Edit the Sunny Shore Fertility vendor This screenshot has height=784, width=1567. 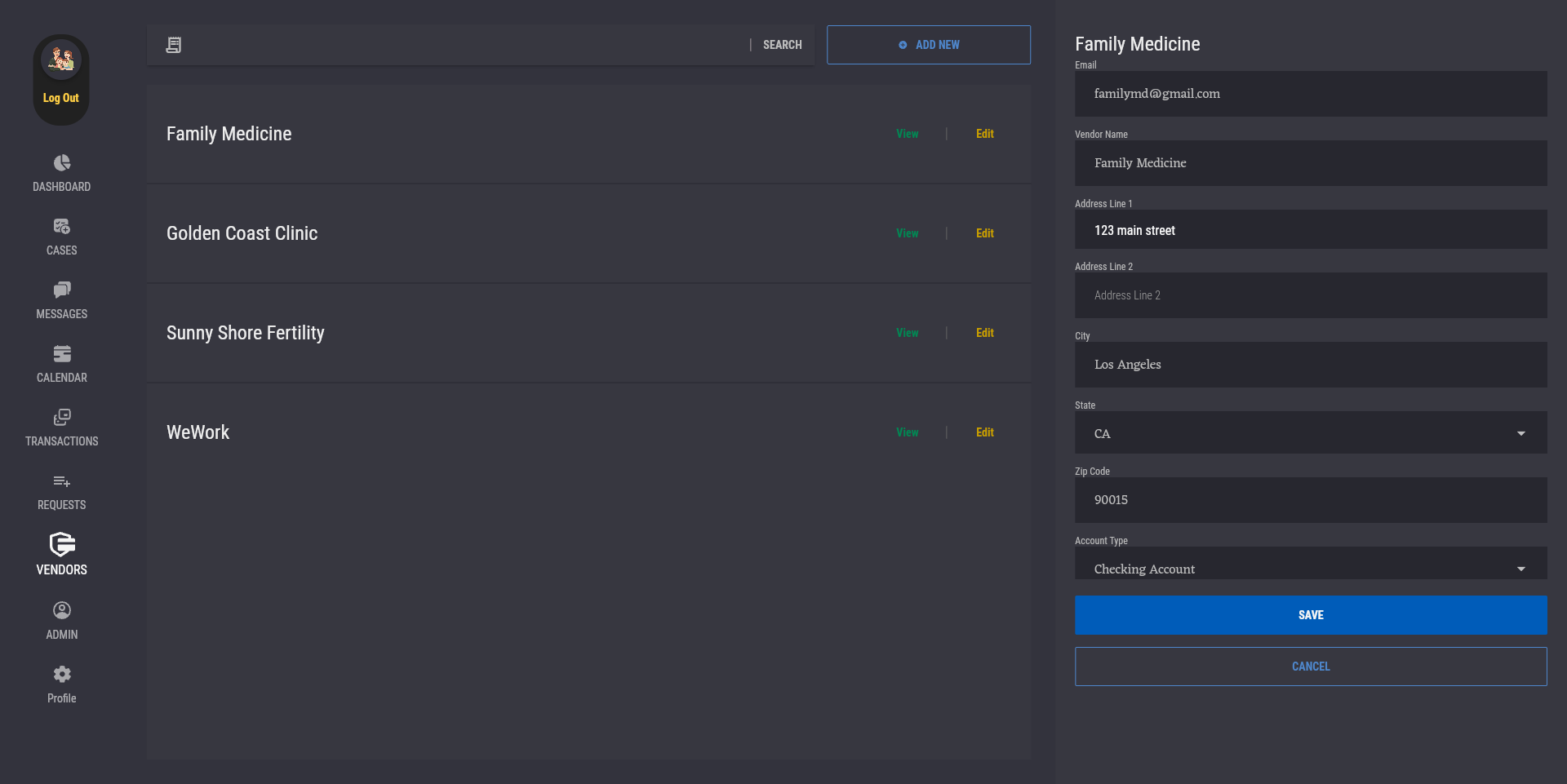pyautogui.click(x=984, y=333)
